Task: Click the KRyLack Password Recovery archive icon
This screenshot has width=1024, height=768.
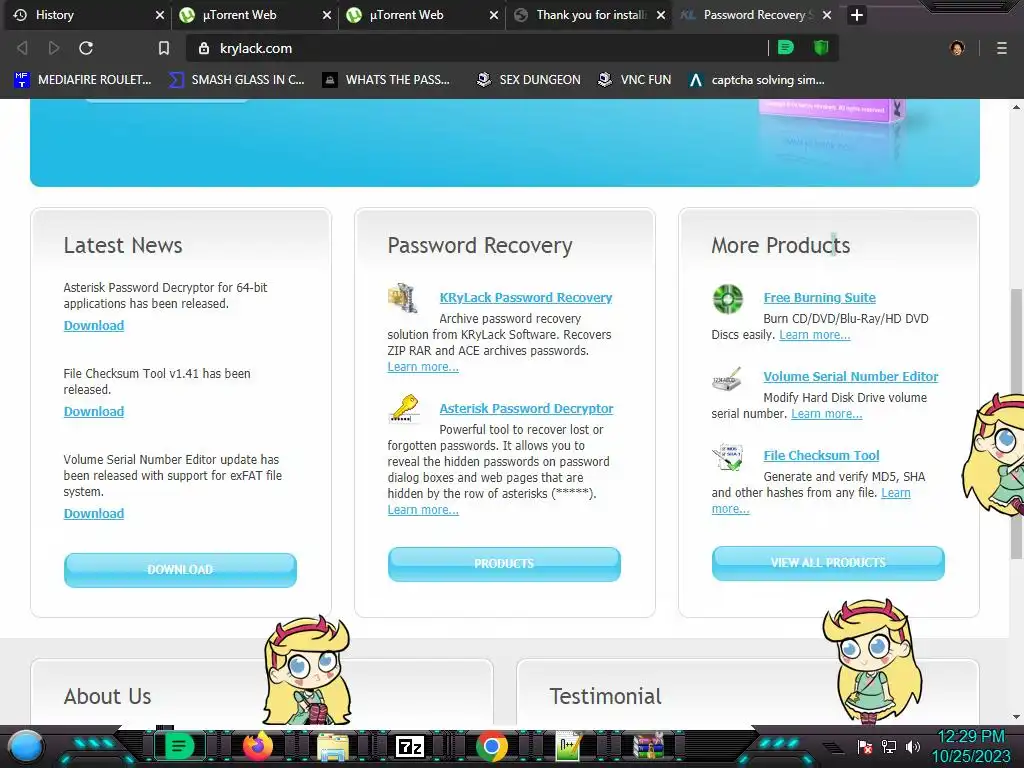Action: point(403,298)
